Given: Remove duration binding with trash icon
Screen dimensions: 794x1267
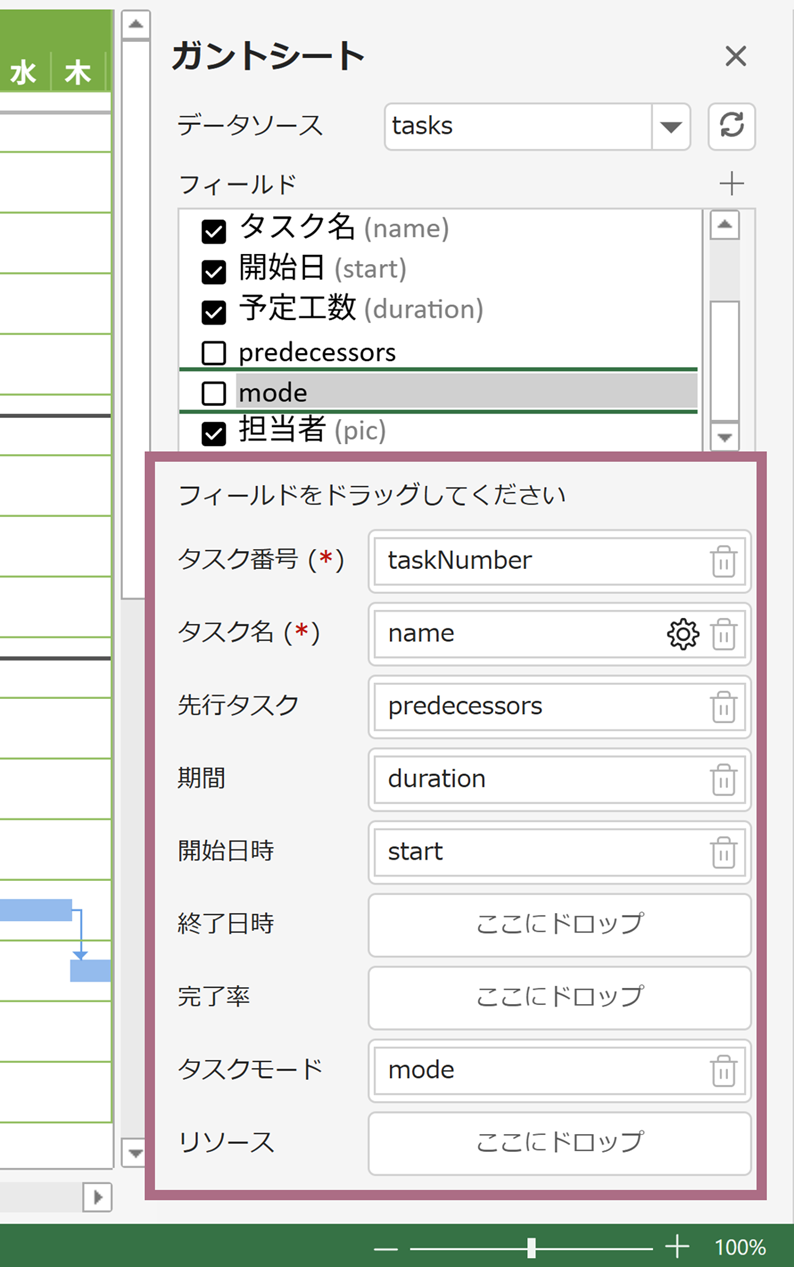Looking at the screenshot, I should click(x=723, y=780).
